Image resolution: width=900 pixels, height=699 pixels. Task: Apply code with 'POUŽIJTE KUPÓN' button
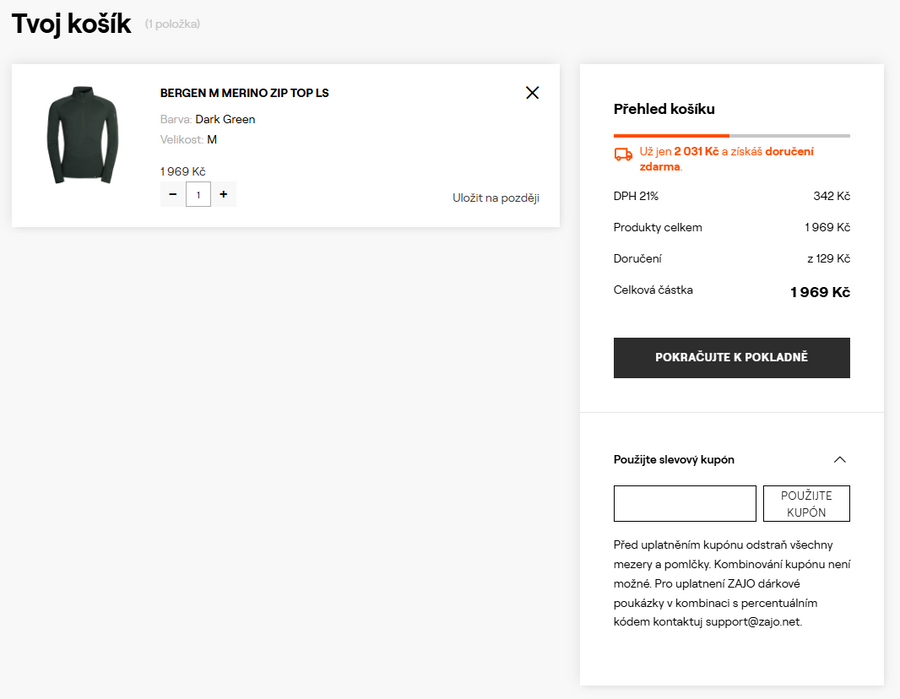[x=806, y=504]
